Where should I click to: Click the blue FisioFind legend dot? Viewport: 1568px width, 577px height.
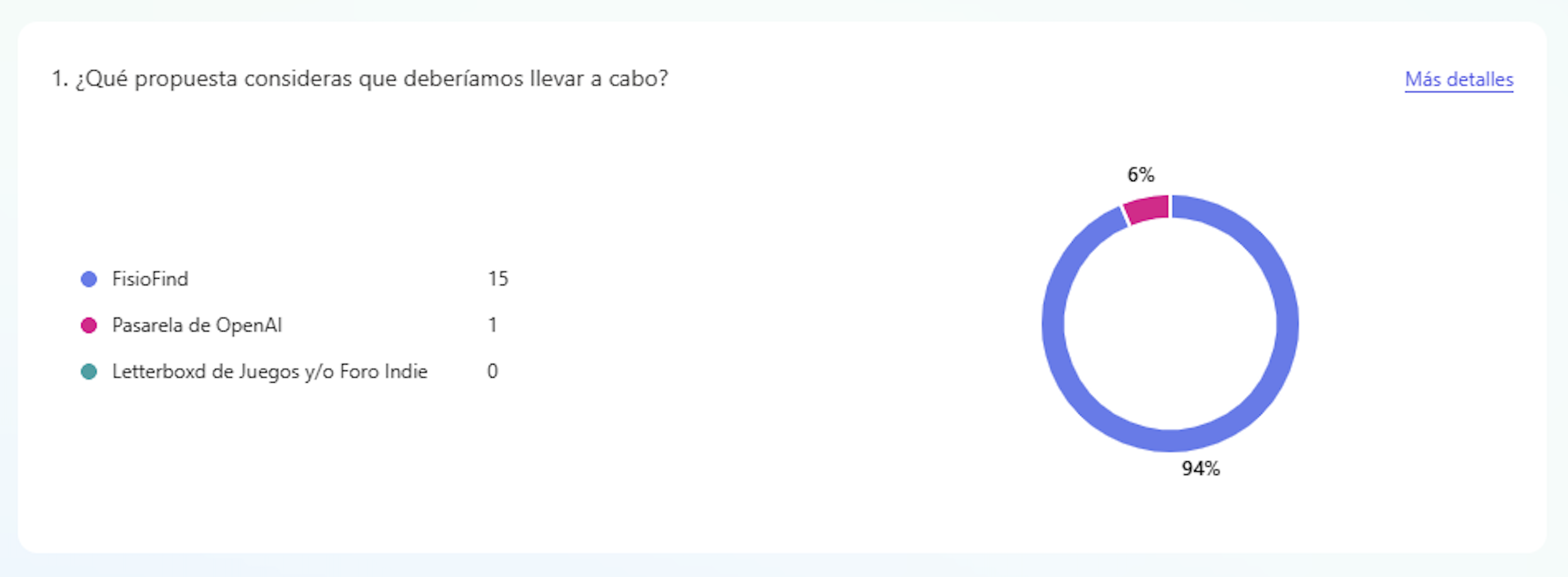[89, 279]
